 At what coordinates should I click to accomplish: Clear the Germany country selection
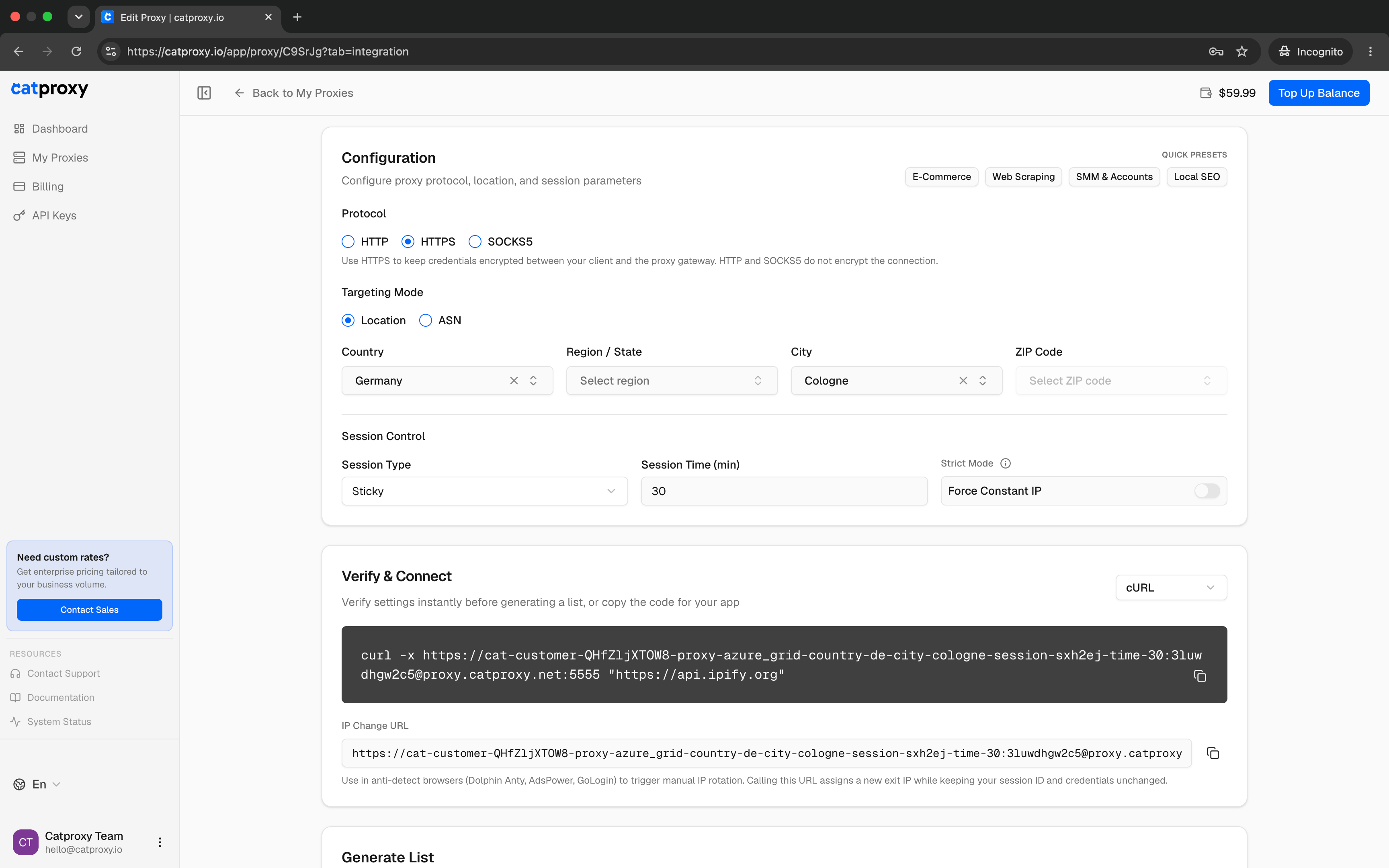514,381
